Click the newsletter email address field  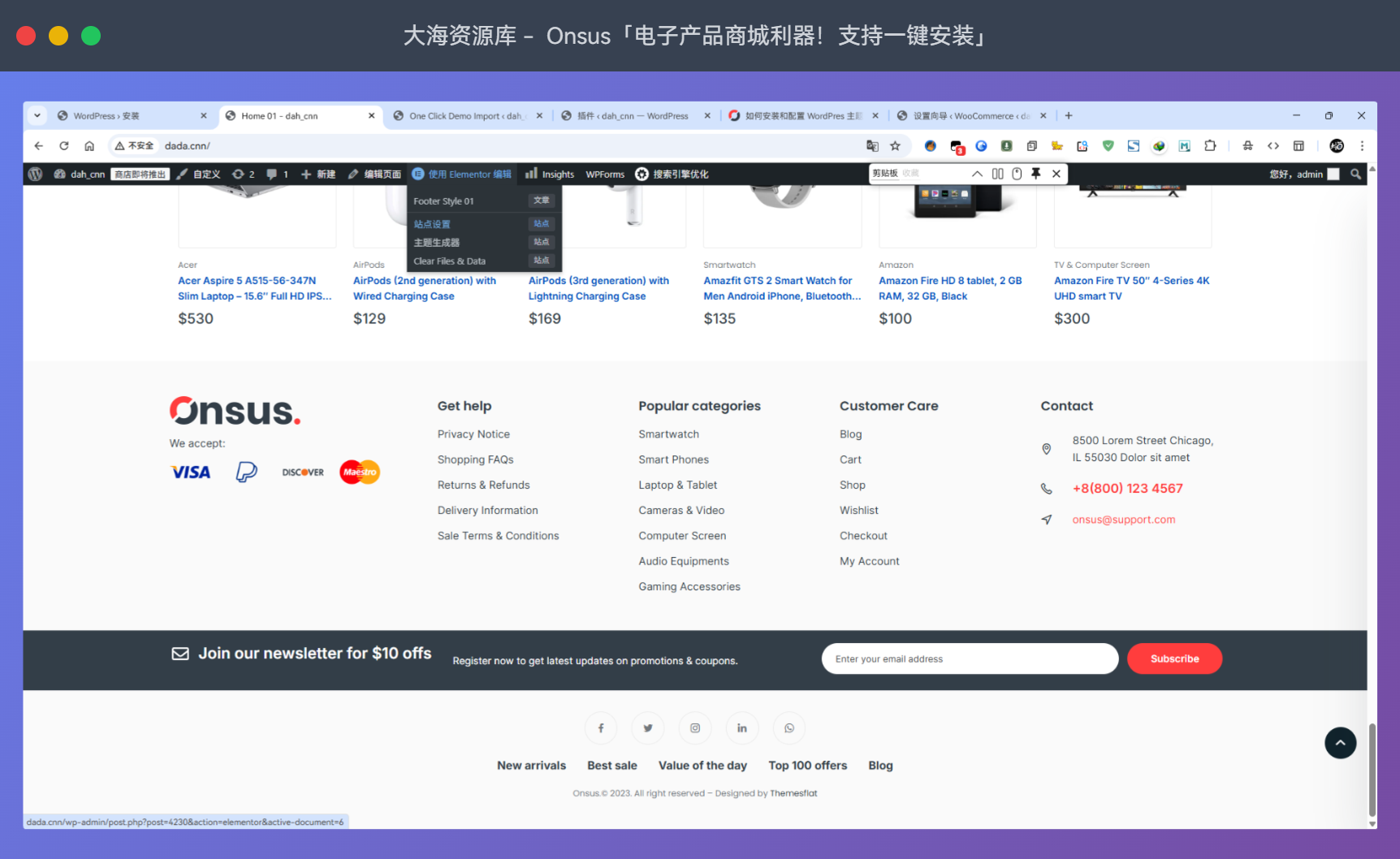coord(970,659)
